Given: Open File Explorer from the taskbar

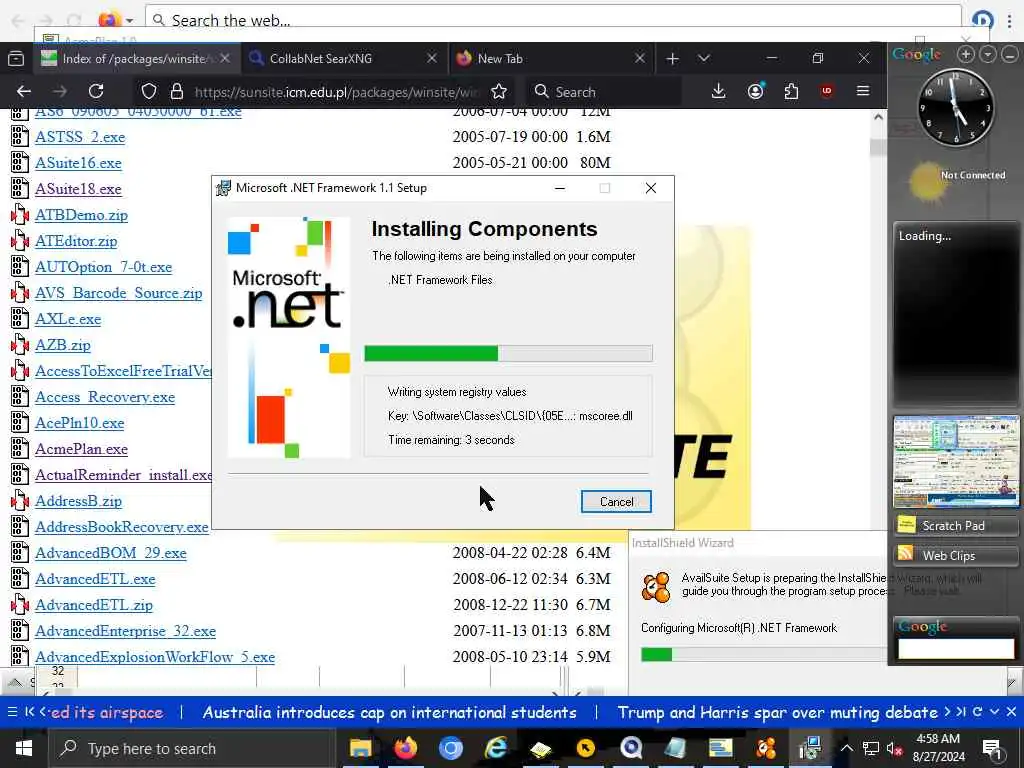Looking at the screenshot, I should (x=360, y=748).
